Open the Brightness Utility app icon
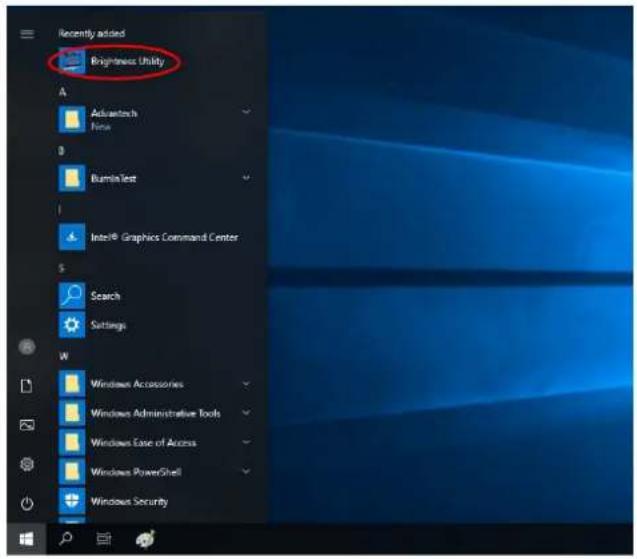This screenshot has height=559, width=637. coord(72,61)
